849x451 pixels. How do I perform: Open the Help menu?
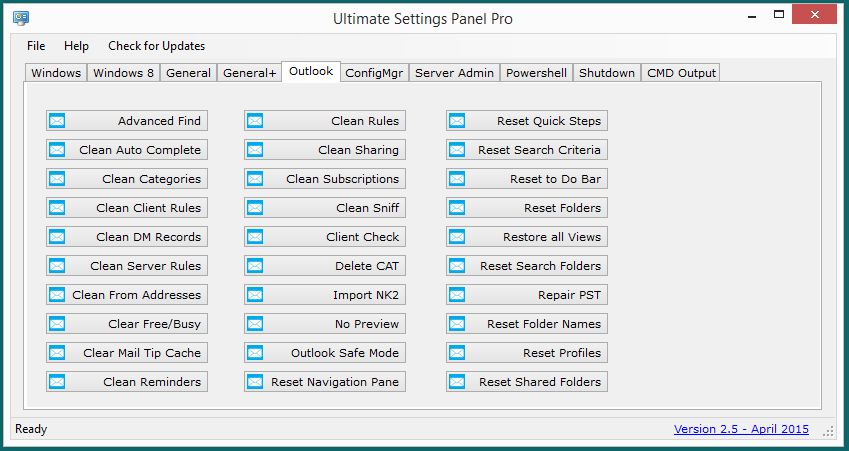click(76, 46)
